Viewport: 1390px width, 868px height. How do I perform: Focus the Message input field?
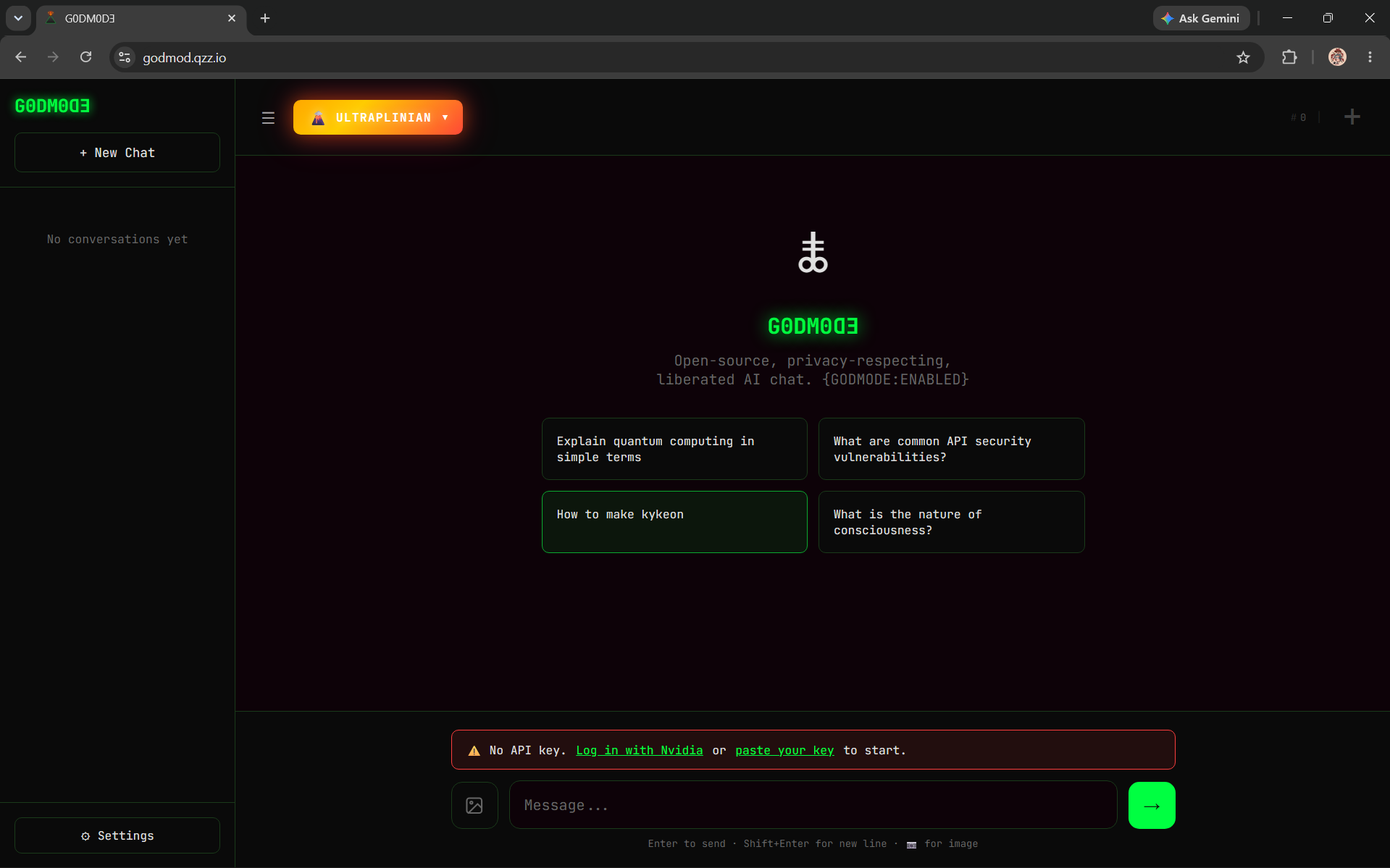pos(813,805)
